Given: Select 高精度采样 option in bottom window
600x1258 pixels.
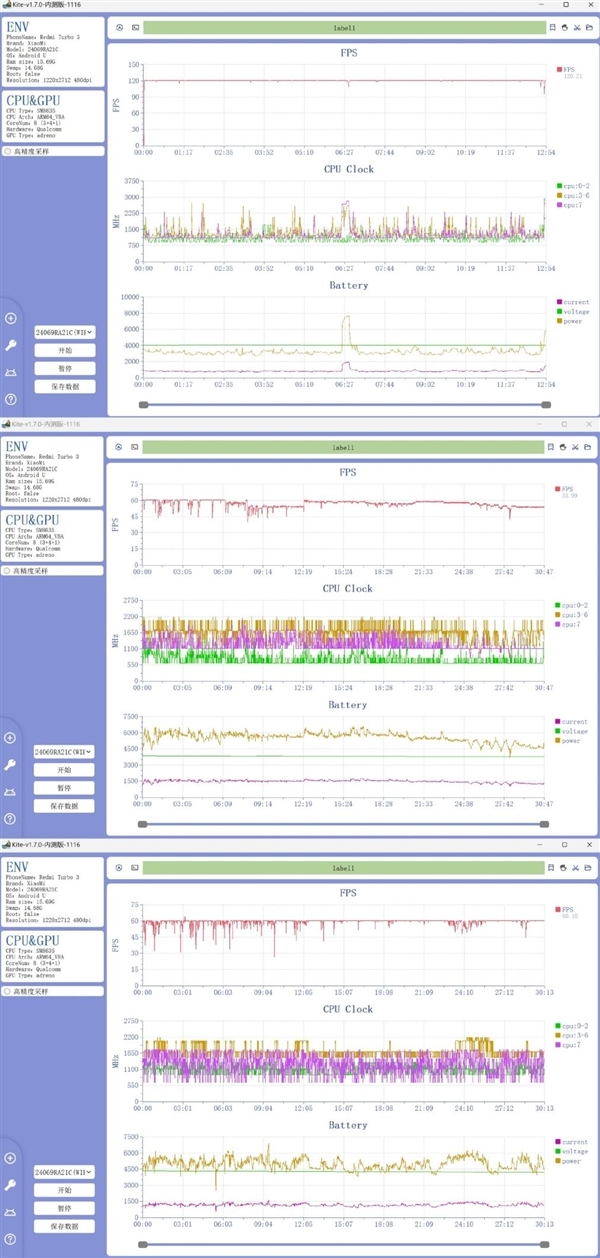Looking at the screenshot, I should (x=9, y=991).
